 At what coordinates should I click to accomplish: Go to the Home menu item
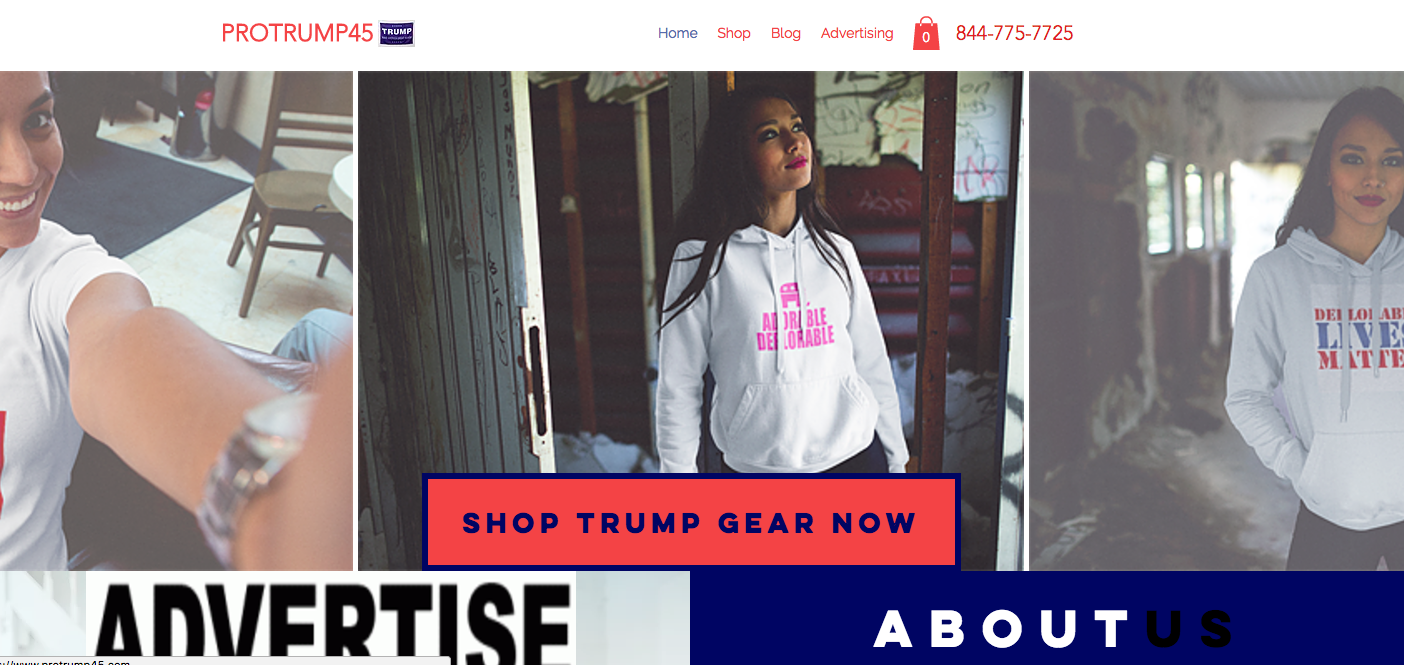[x=677, y=33]
